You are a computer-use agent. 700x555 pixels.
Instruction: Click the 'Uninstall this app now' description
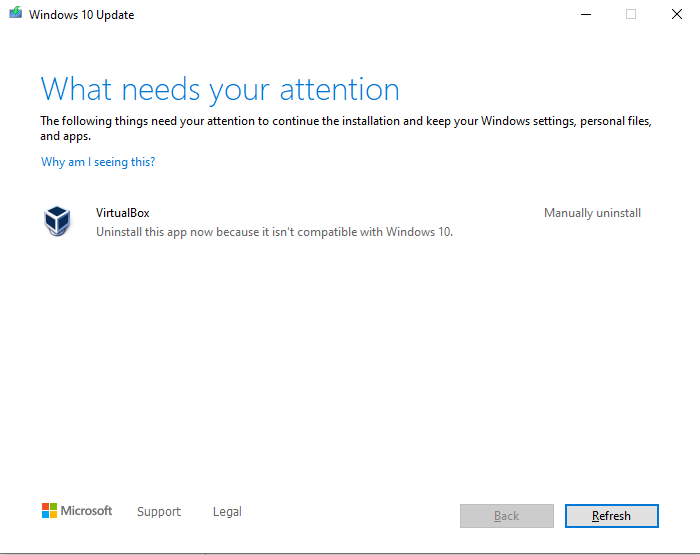point(275,232)
